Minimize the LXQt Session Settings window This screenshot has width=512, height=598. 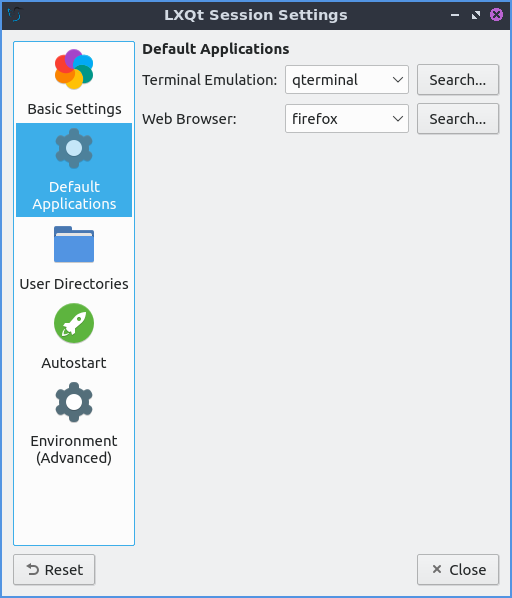[455, 15]
